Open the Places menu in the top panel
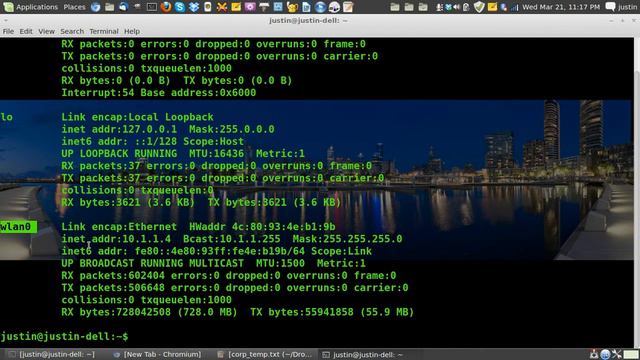Image resolution: width=640 pixels, height=360 pixels. pos(74,7)
